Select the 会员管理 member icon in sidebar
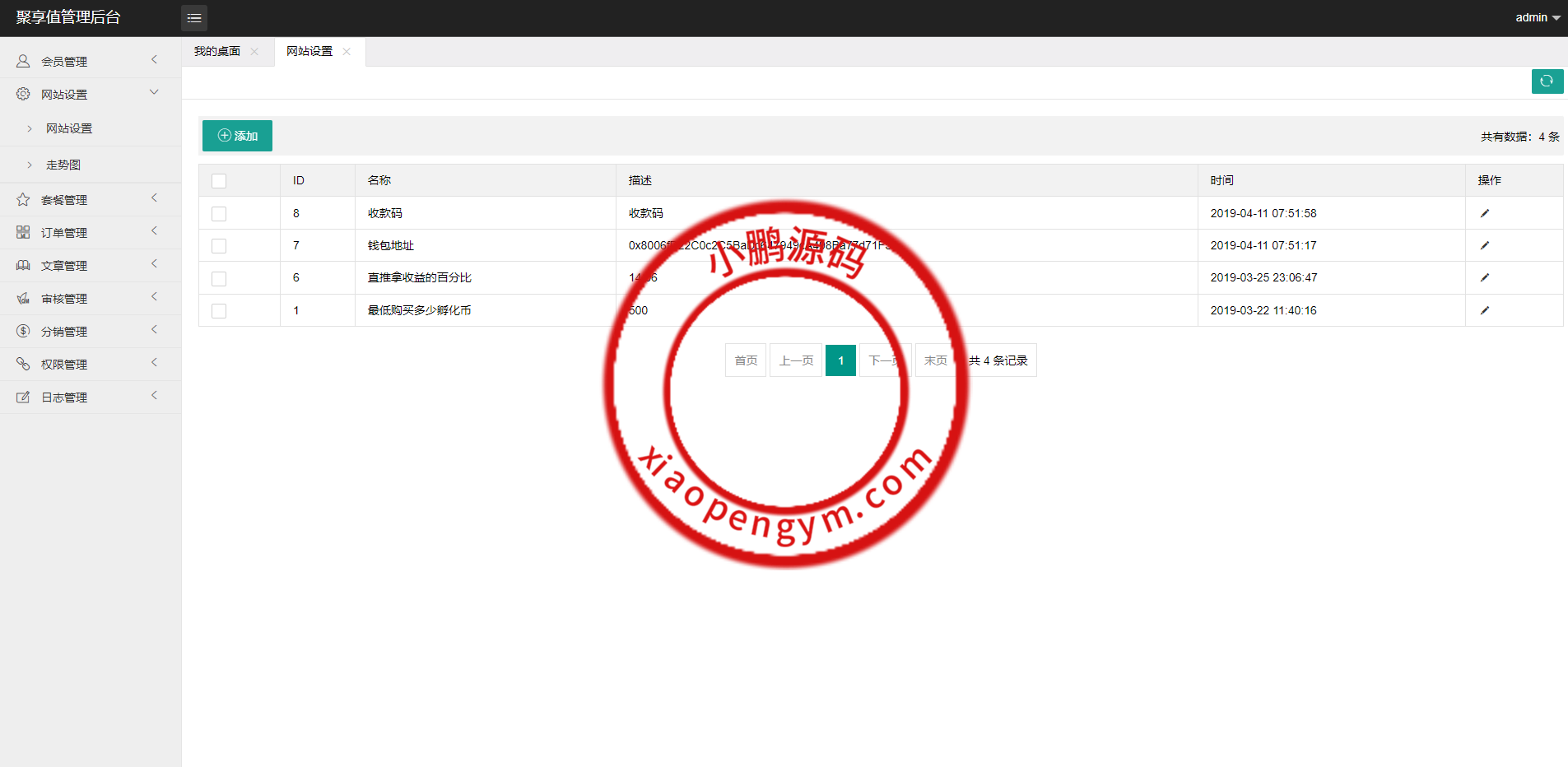1568x767 pixels. coord(22,59)
